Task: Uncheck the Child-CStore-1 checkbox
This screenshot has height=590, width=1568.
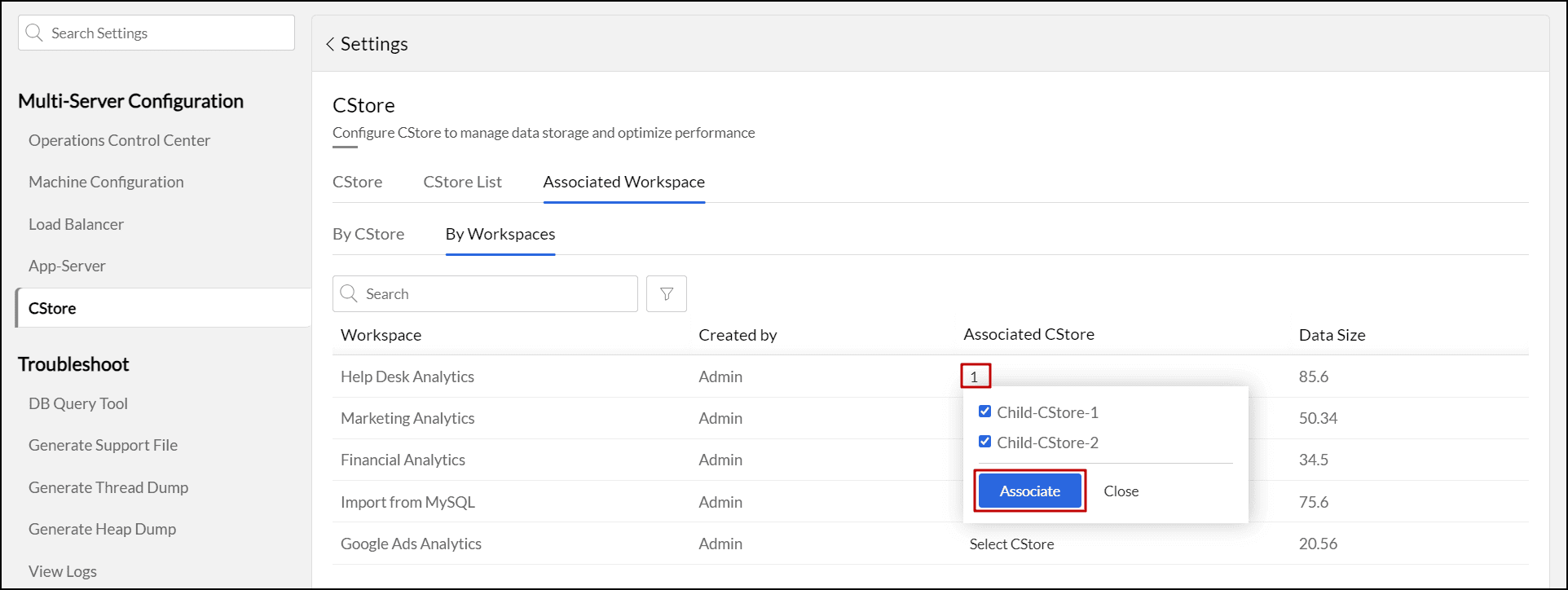Action: [x=984, y=412]
